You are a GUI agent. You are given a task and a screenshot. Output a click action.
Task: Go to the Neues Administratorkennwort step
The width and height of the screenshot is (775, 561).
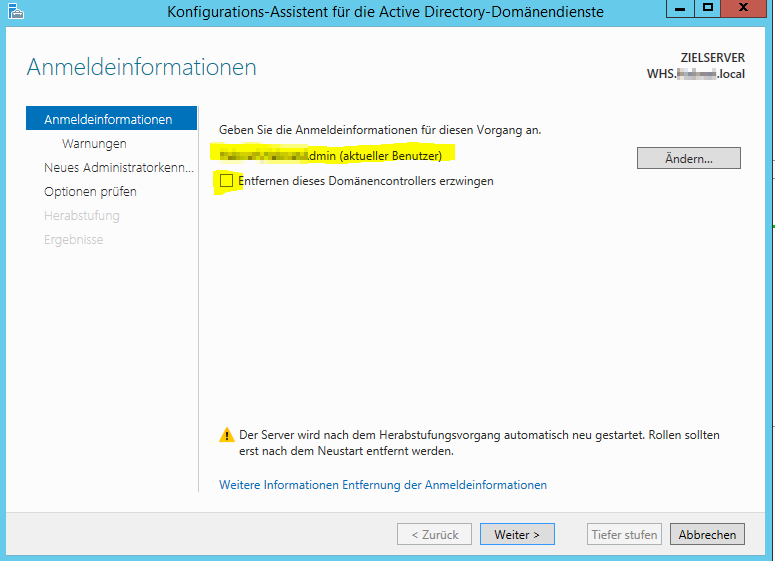pyautogui.click(x=118, y=168)
